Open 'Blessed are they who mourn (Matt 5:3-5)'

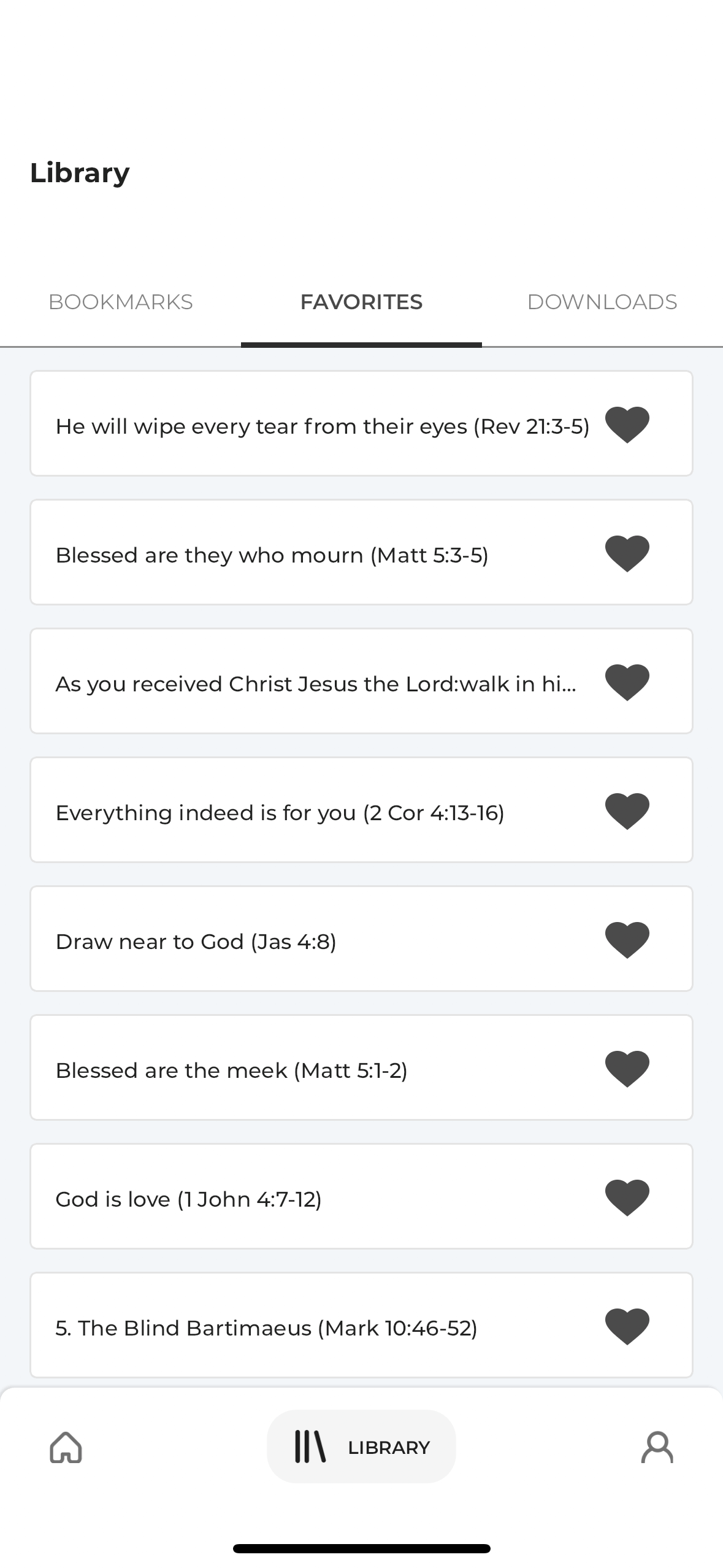click(272, 555)
